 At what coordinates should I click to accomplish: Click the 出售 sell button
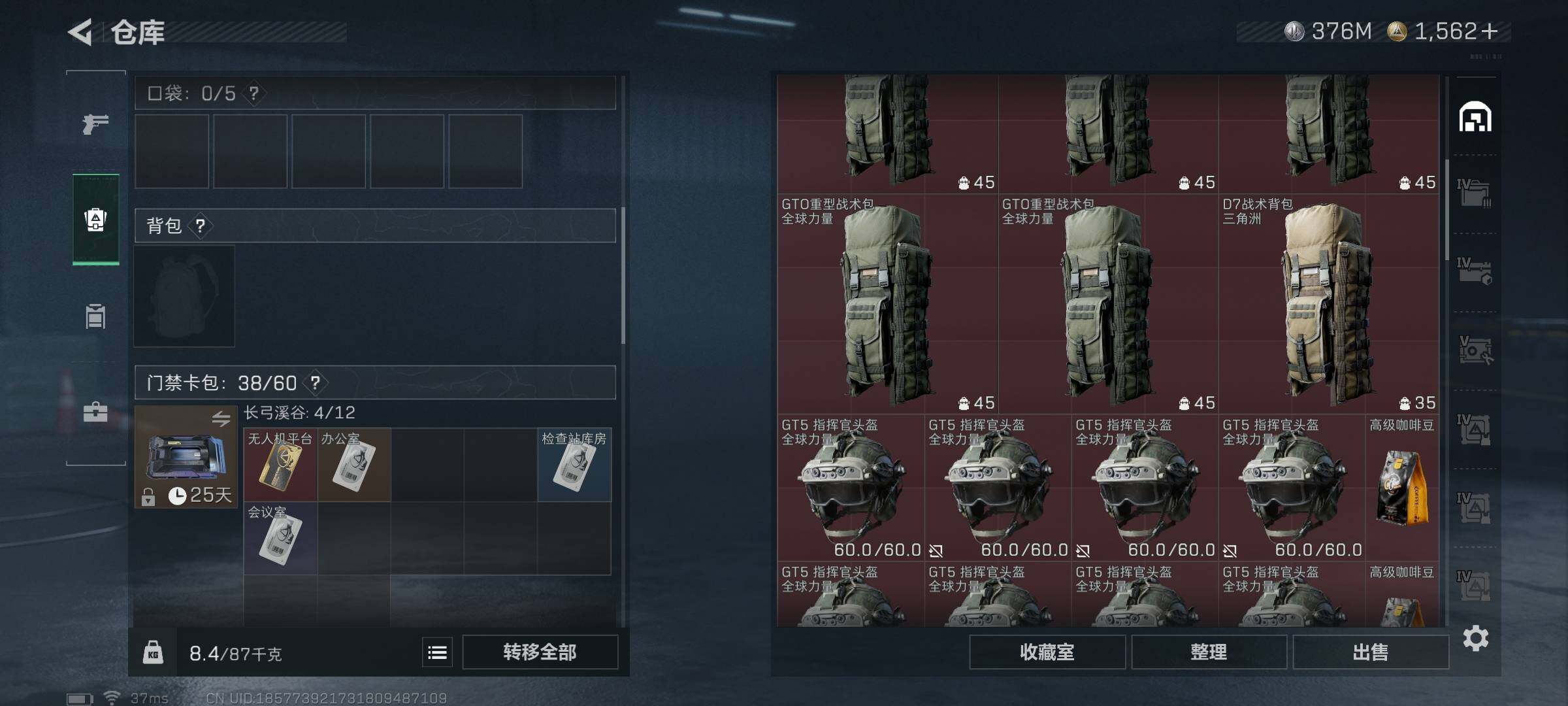coord(1370,652)
